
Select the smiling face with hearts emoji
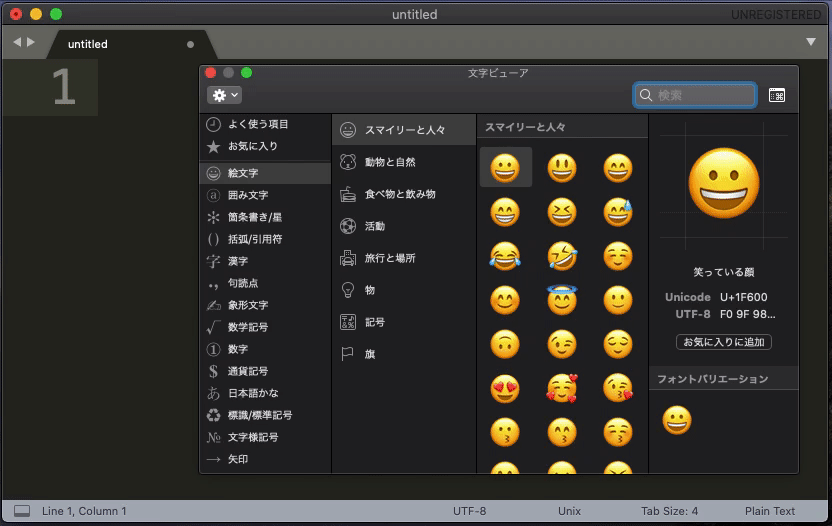coord(562,389)
